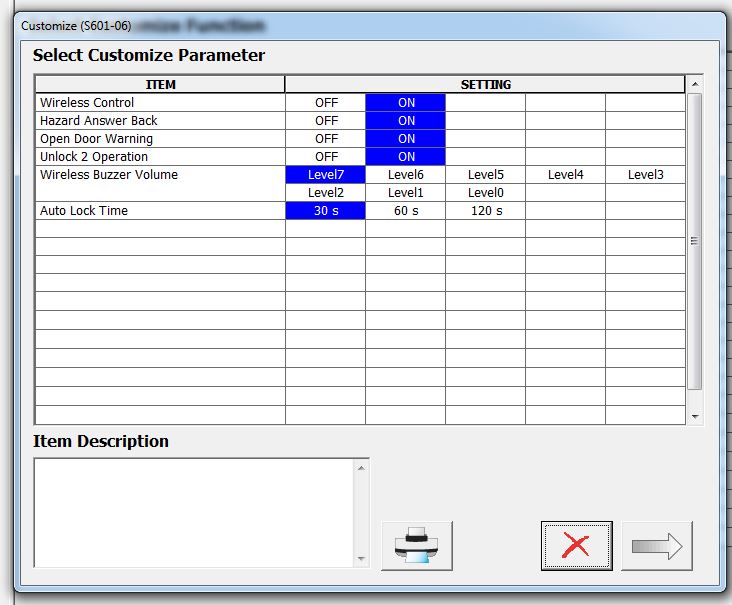Click table scrollbar up arrow
732x605 pixels.
click(695, 84)
